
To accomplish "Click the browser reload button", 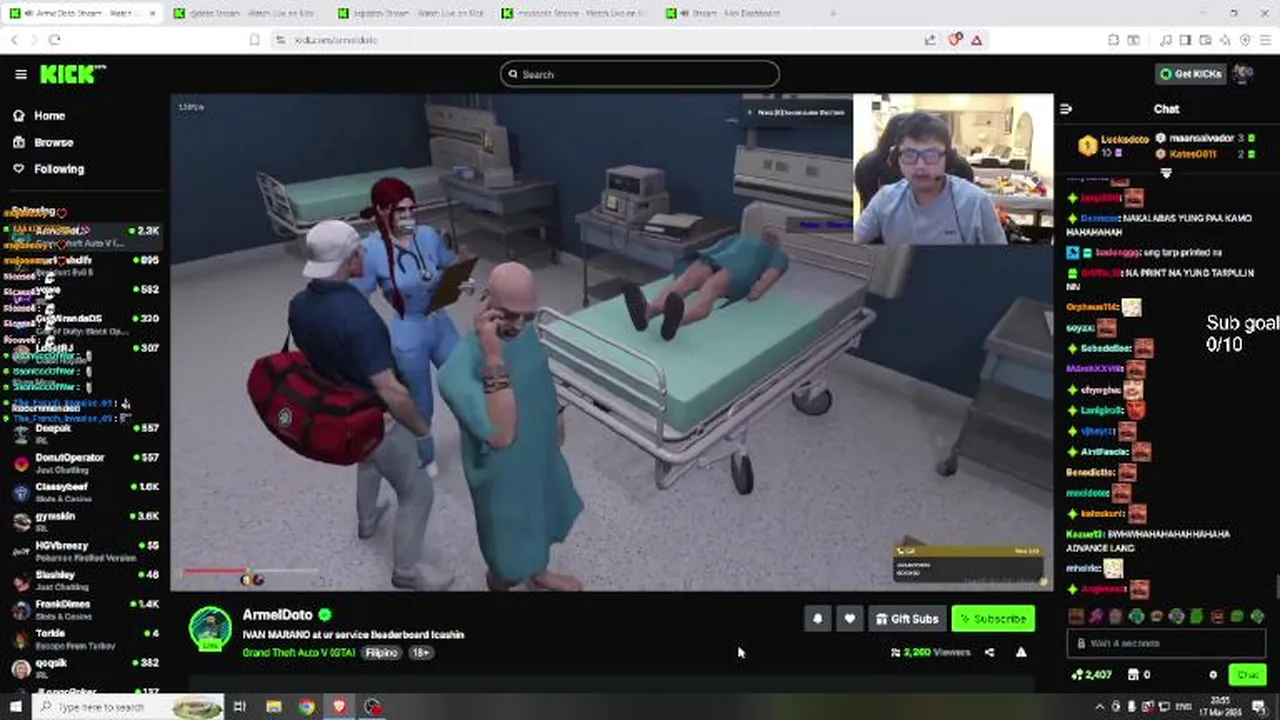I will click(x=54, y=39).
